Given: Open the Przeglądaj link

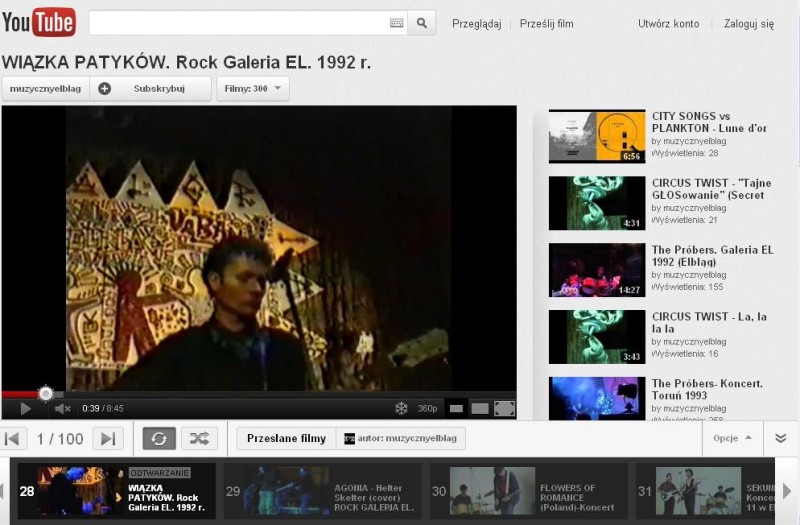Looking at the screenshot, I should pos(477,24).
